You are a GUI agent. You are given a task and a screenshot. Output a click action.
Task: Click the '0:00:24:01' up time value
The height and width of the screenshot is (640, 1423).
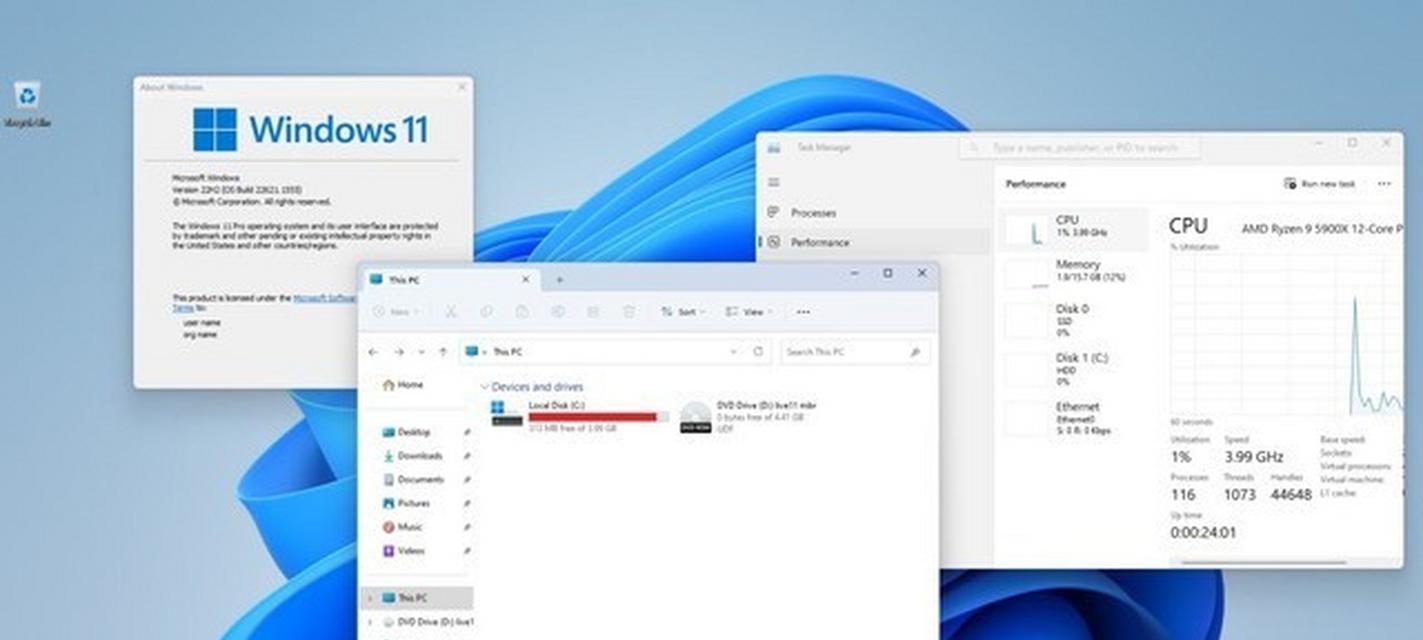(1203, 533)
